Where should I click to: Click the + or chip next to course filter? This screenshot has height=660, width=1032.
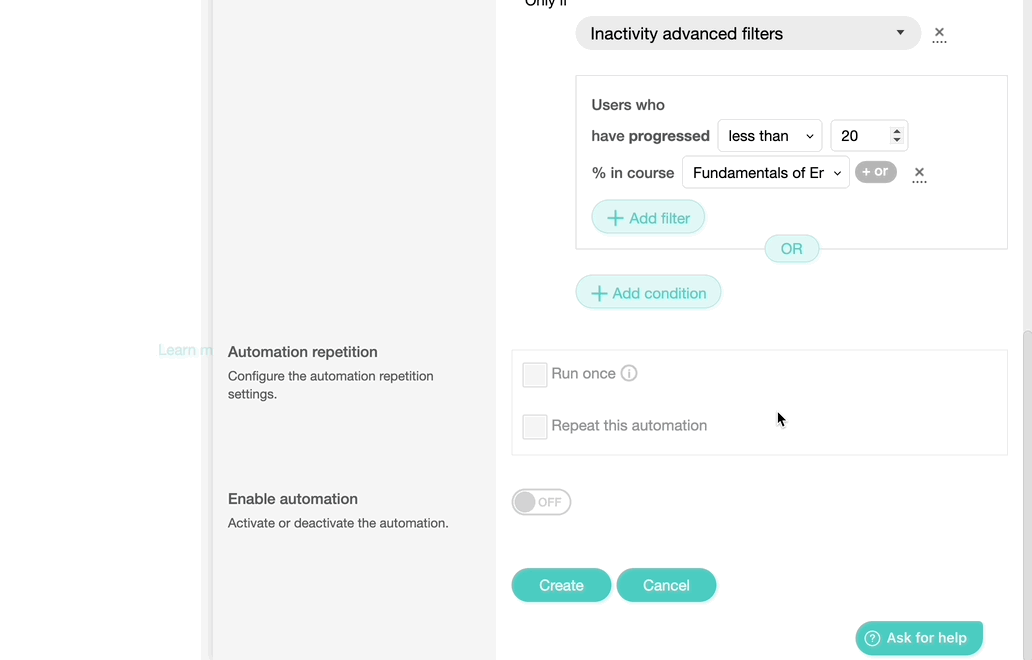(x=875, y=171)
